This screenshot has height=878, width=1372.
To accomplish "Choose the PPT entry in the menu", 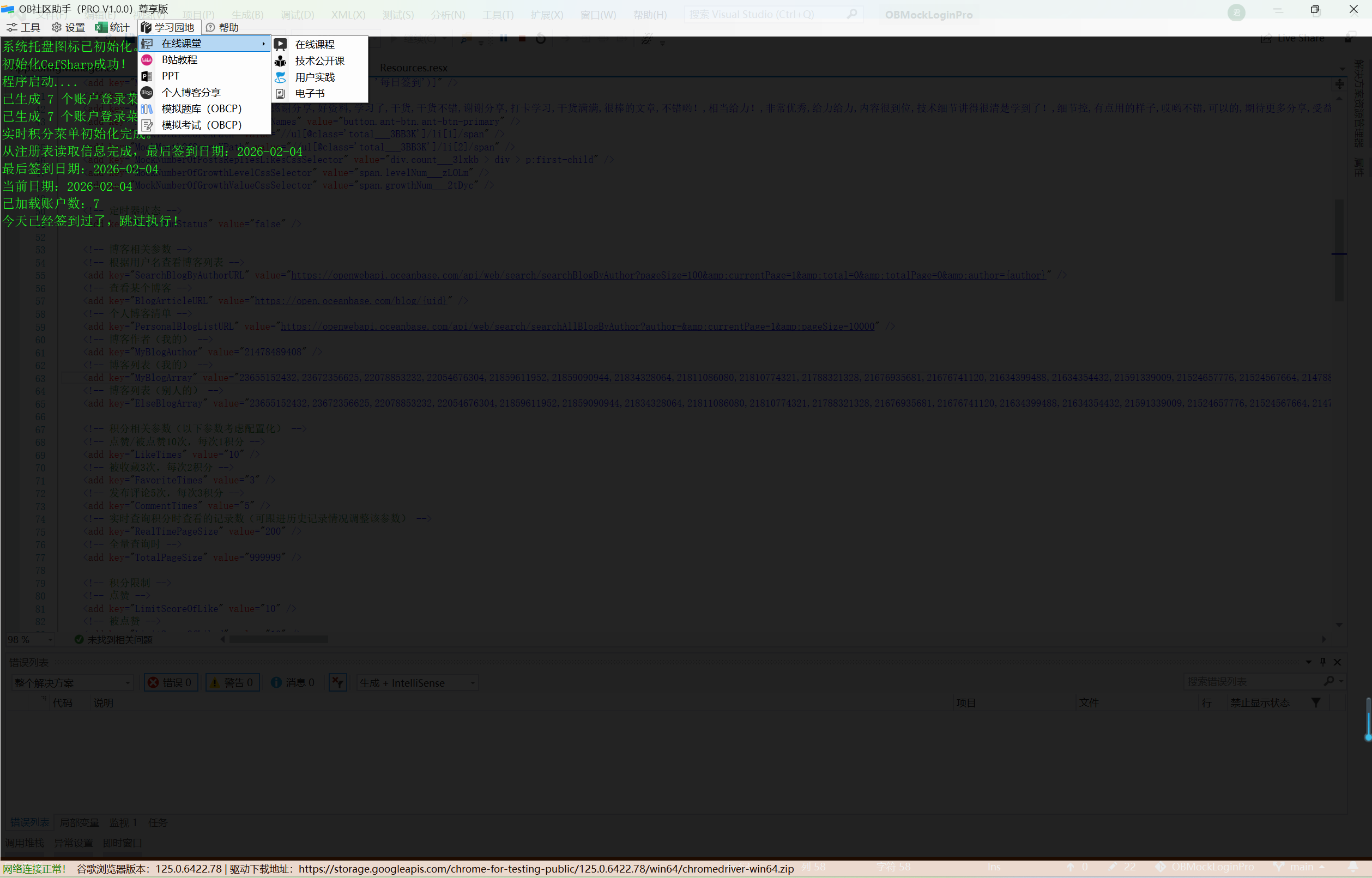I will (x=171, y=76).
